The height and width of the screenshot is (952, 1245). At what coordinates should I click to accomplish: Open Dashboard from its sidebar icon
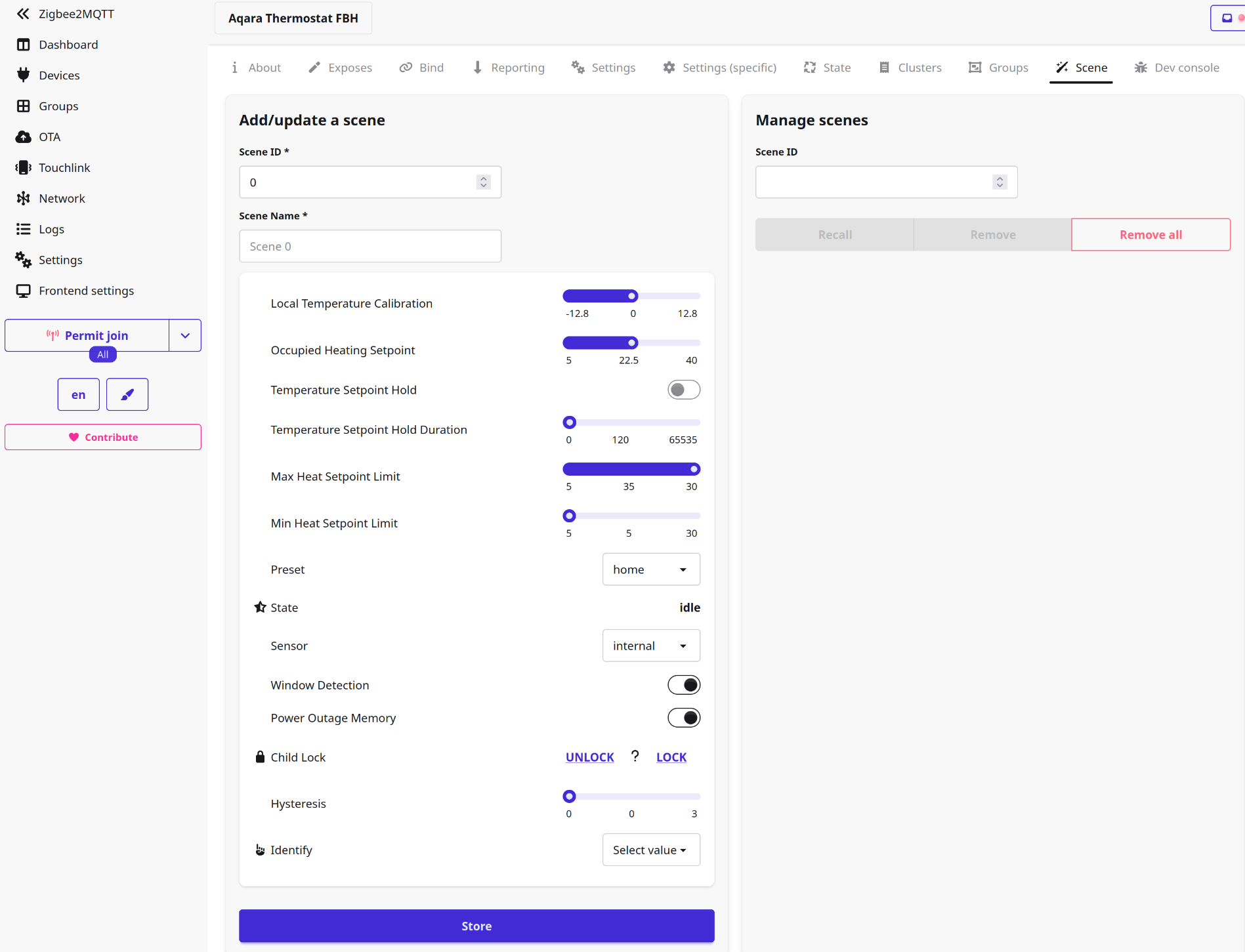[x=24, y=45]
